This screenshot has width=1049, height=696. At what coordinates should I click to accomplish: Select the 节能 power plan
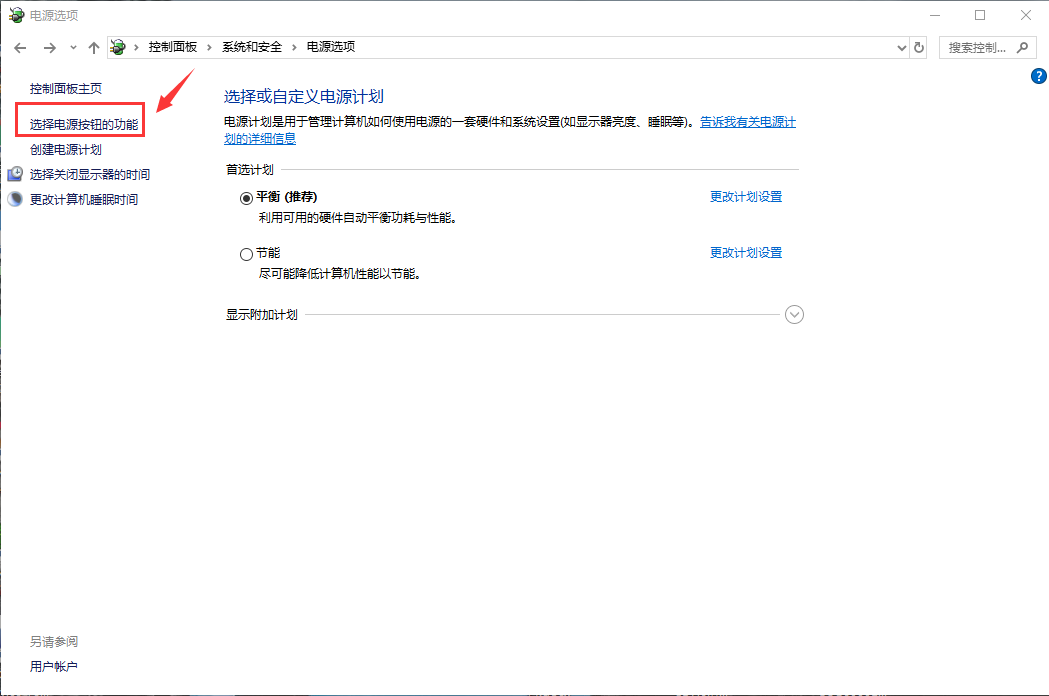246,254
